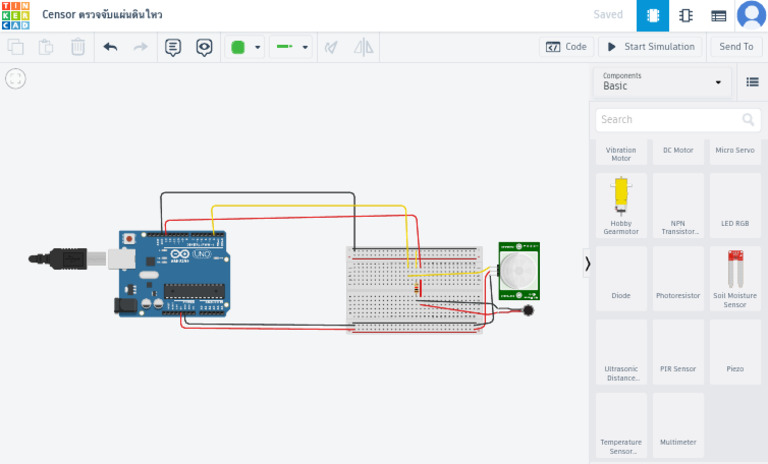Viewport: 768px width, 464px height.
Task: Switch to Component list view tab
Action: coord(719,16)
